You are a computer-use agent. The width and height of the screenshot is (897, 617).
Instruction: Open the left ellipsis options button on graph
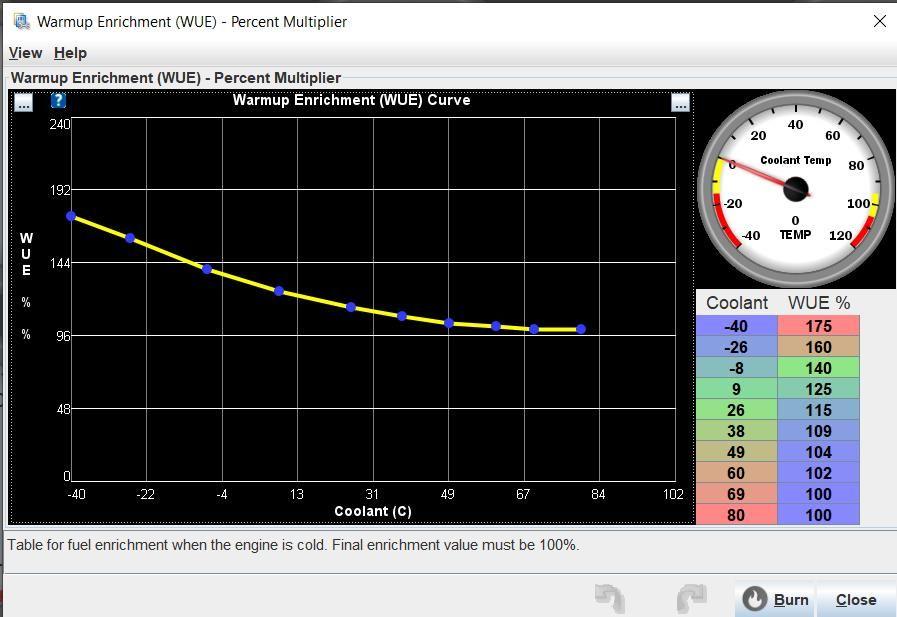(x=24, y=102)
